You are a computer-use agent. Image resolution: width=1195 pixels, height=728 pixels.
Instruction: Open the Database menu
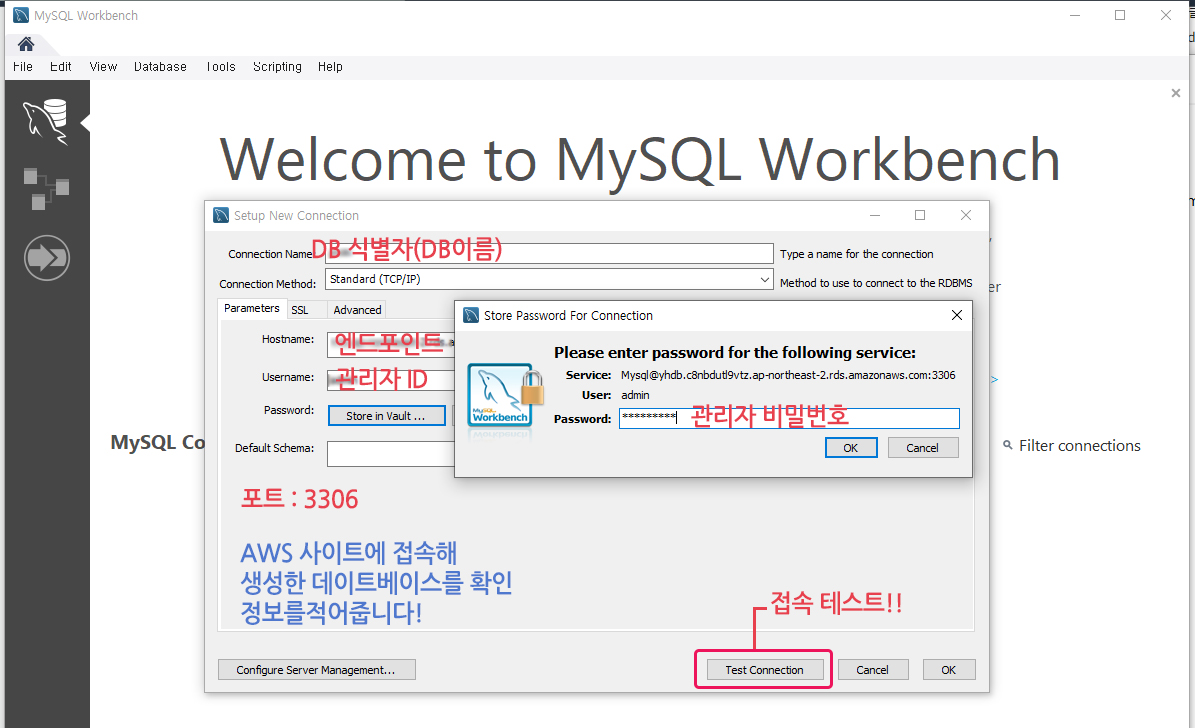pos(160,66)
